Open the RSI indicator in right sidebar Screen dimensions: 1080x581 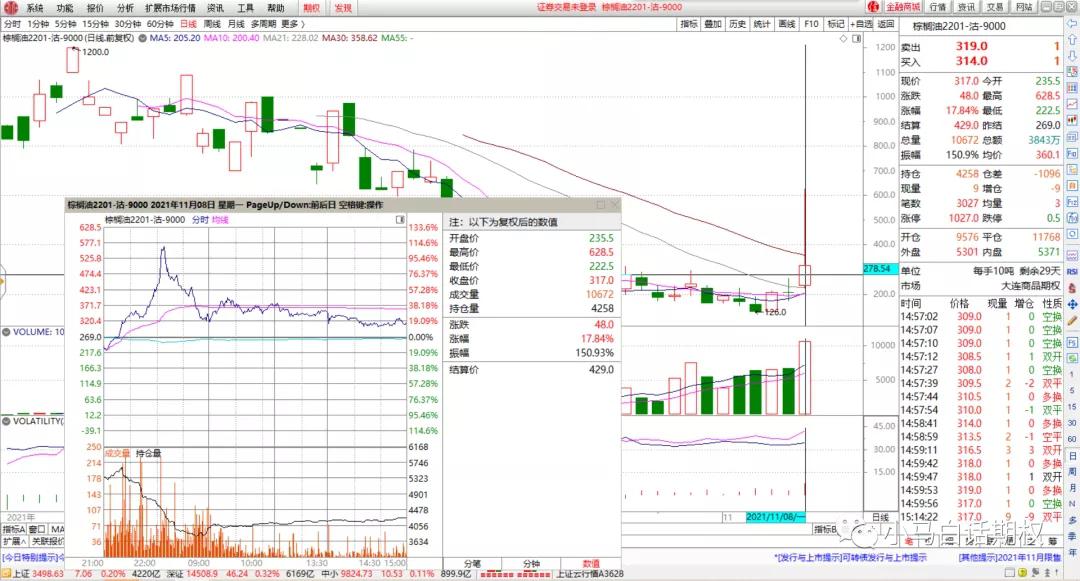pyautogui.click(x=1072, y=271)
